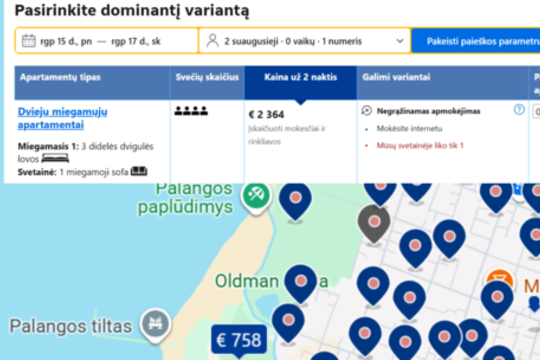Click the Palangos paplūdimys map label
The image size is (540, 360).
click(186, 198)
